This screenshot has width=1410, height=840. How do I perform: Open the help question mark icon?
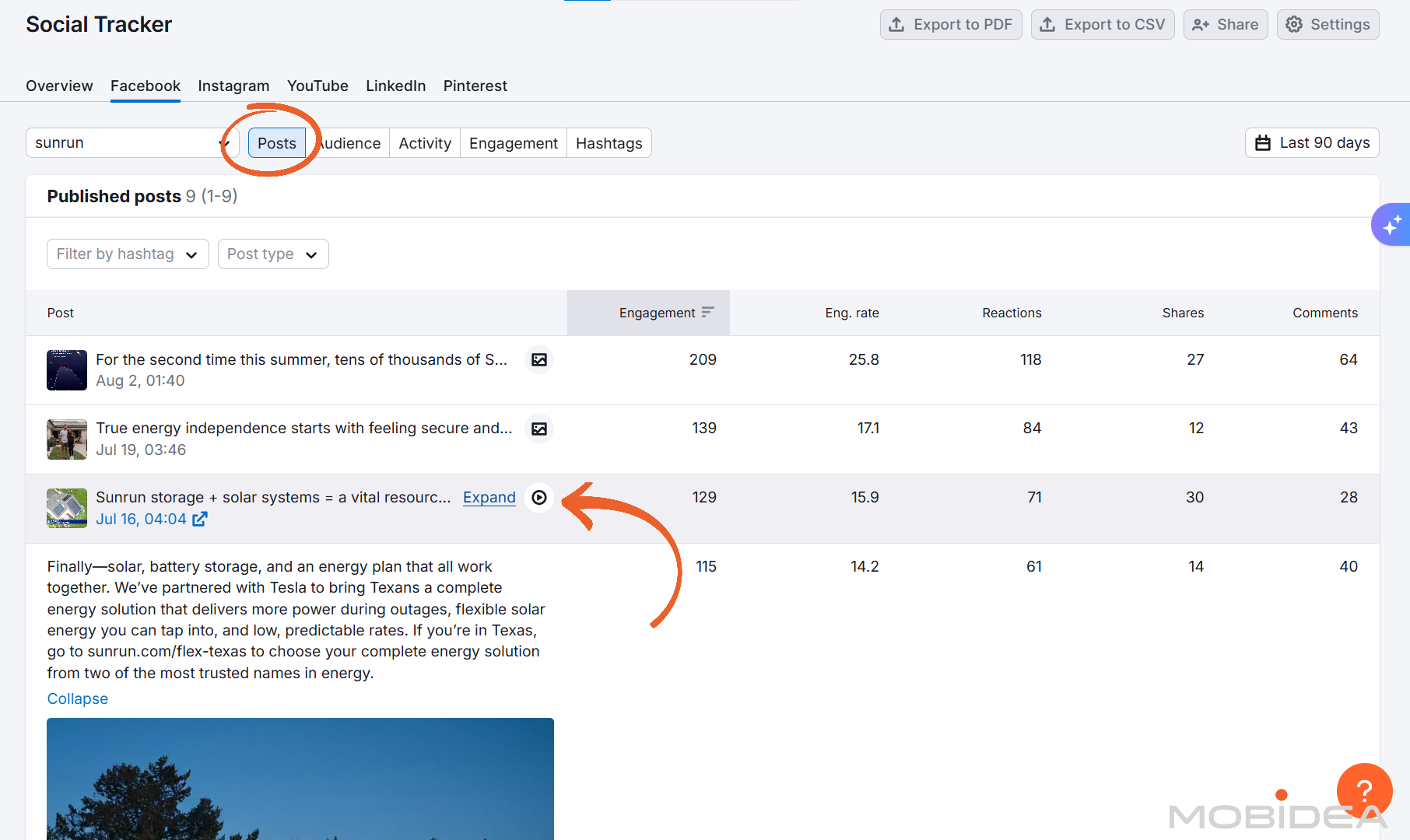(x=1365, y=792)
